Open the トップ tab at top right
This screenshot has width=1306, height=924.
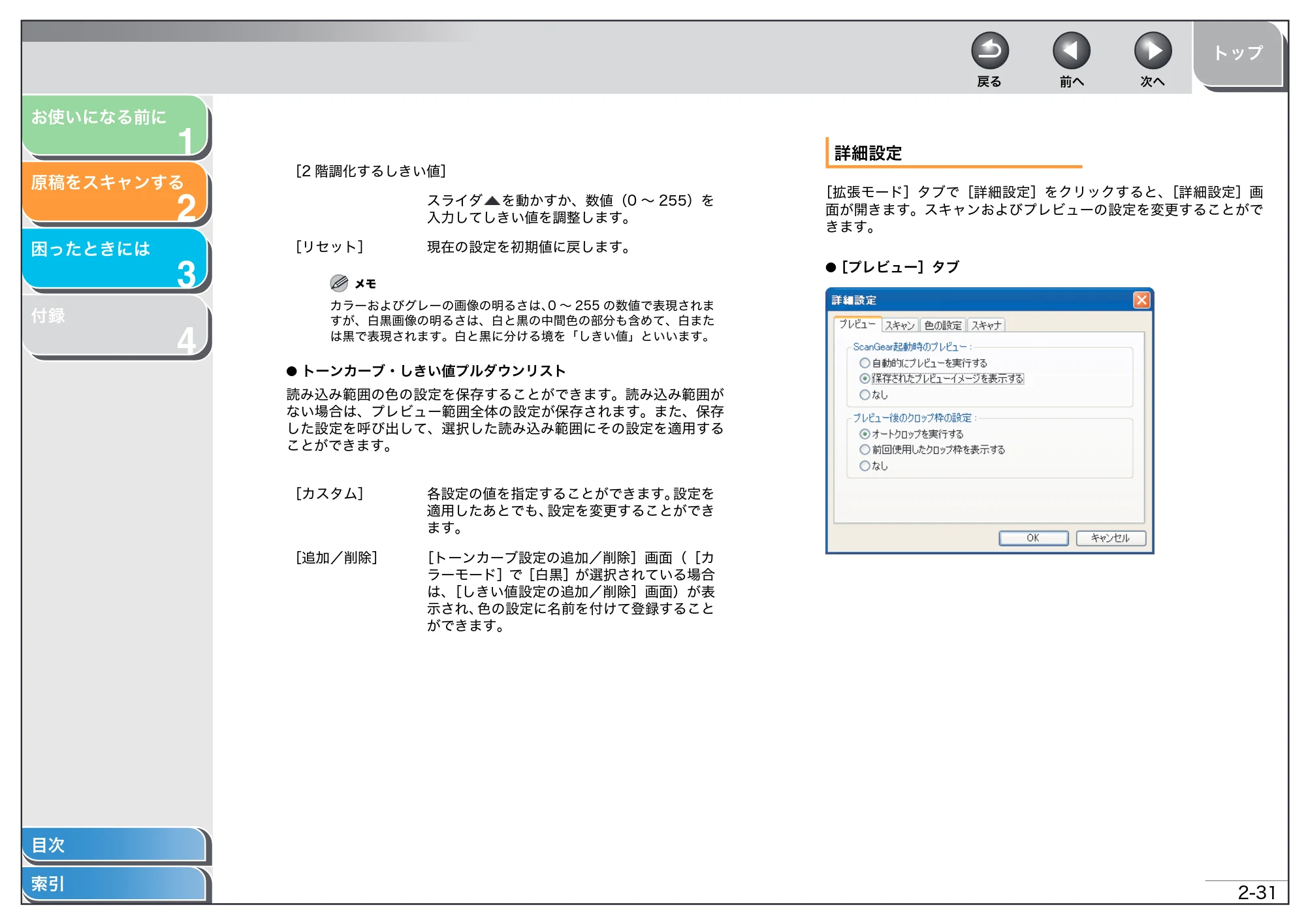pyautogui.click(x=1238, y=54)
